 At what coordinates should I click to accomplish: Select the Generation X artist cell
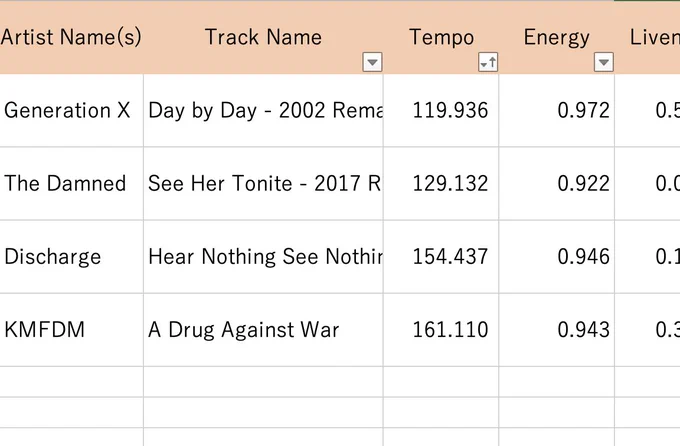pos(72,110)
